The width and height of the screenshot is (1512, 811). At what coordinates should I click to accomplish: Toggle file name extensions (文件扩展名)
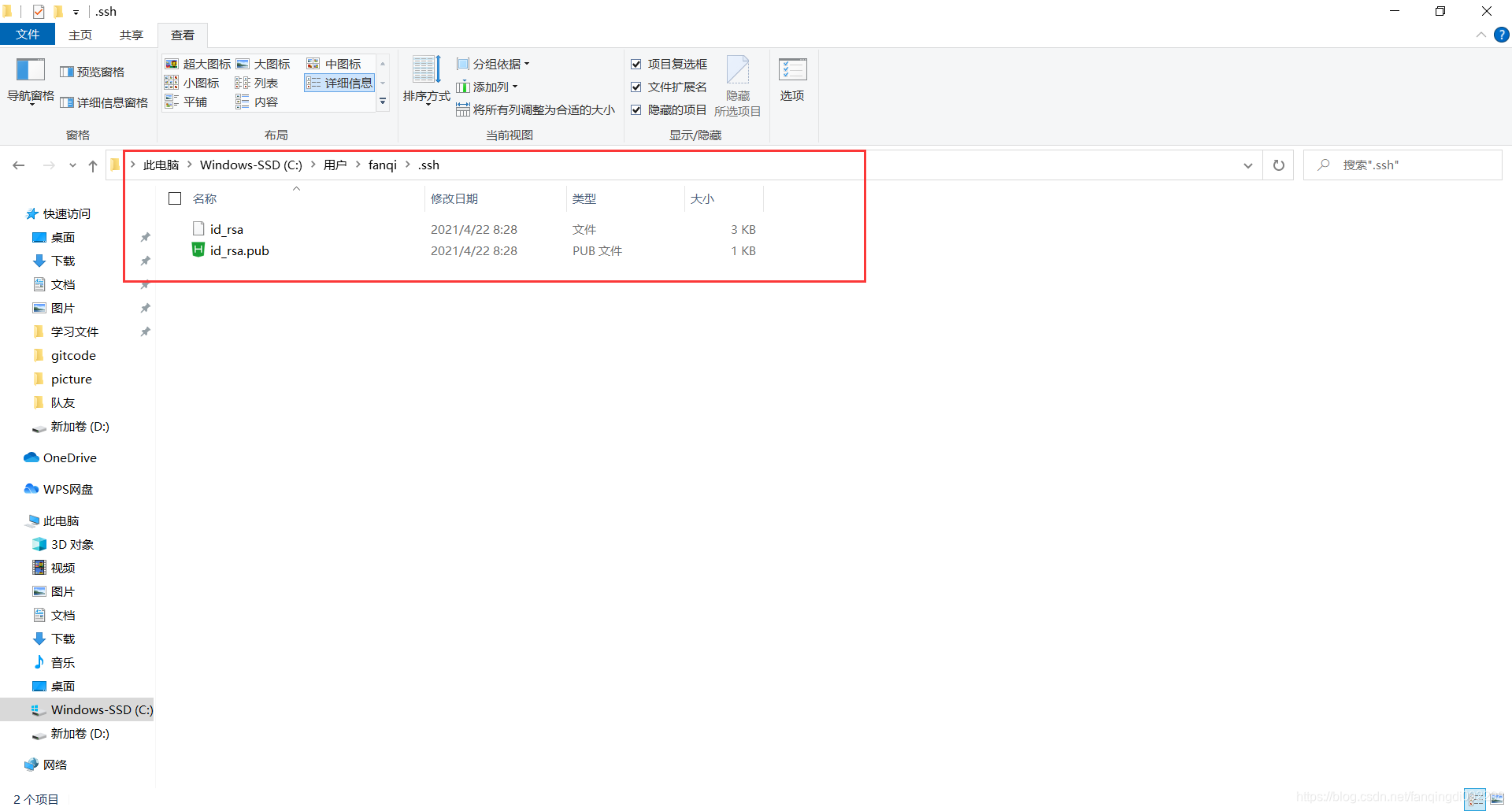(669, 87)
